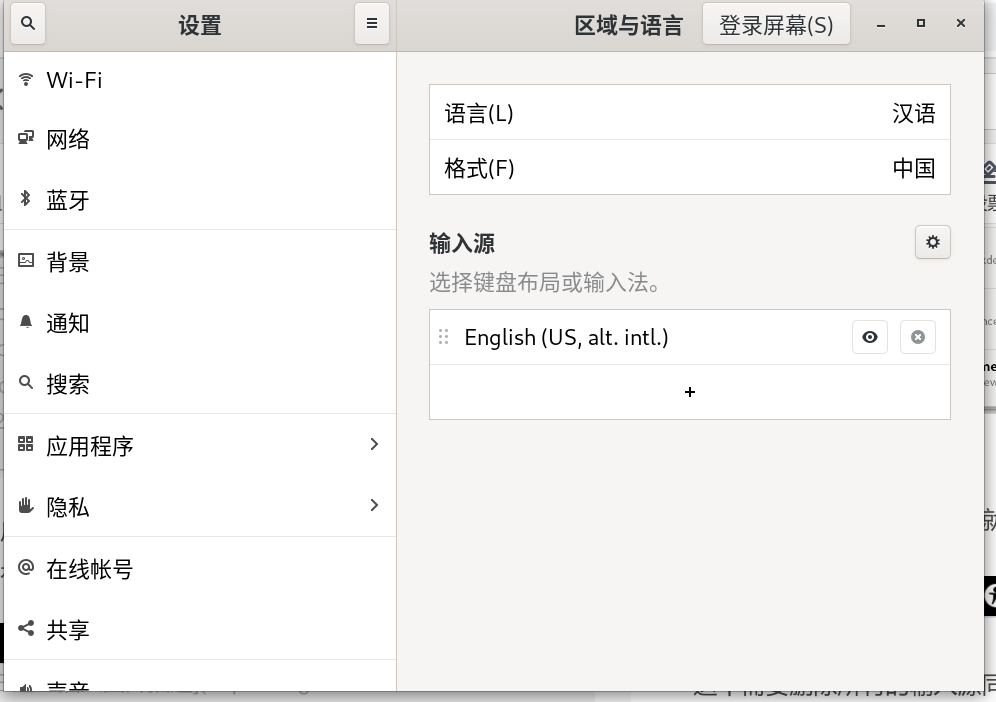Select 通知 (Notifications) in the sidebar
The width and height of the screenshot is (996, 702).
[x=70, y=323]
